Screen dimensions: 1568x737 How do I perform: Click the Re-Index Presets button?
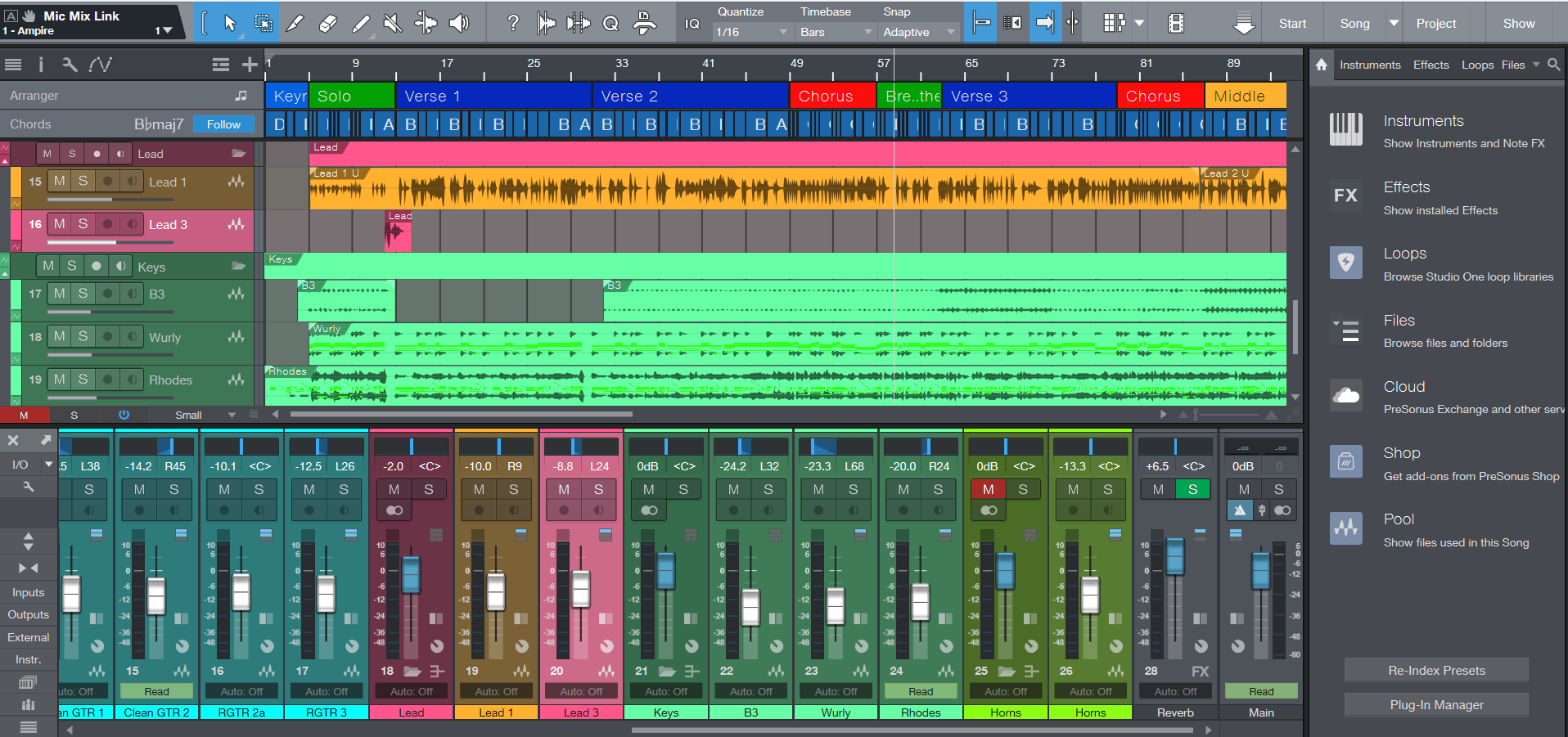click(x=1436, y=670)
